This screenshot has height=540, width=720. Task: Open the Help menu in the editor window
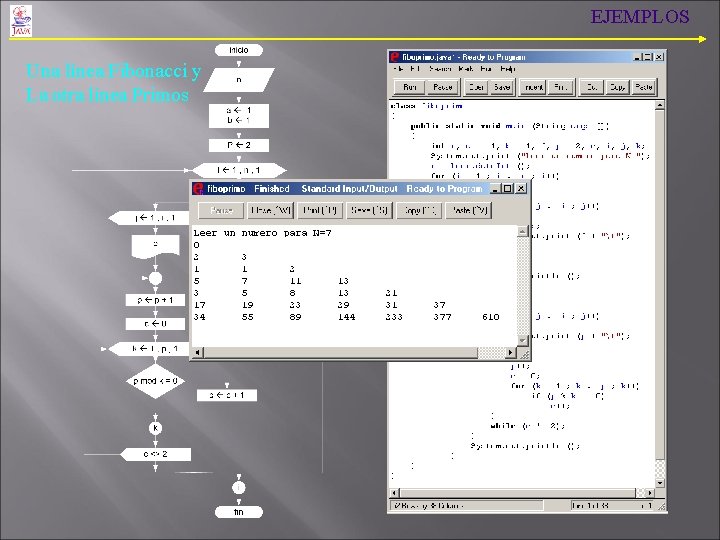(x=507, y=69)
